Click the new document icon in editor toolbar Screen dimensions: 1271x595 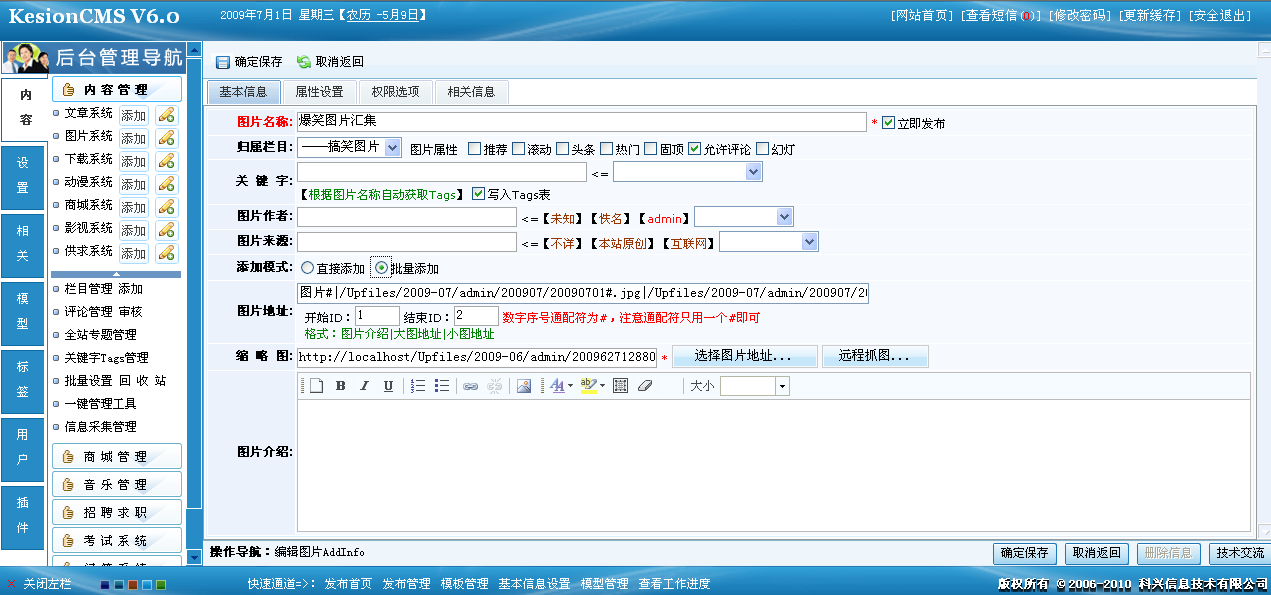316,386
